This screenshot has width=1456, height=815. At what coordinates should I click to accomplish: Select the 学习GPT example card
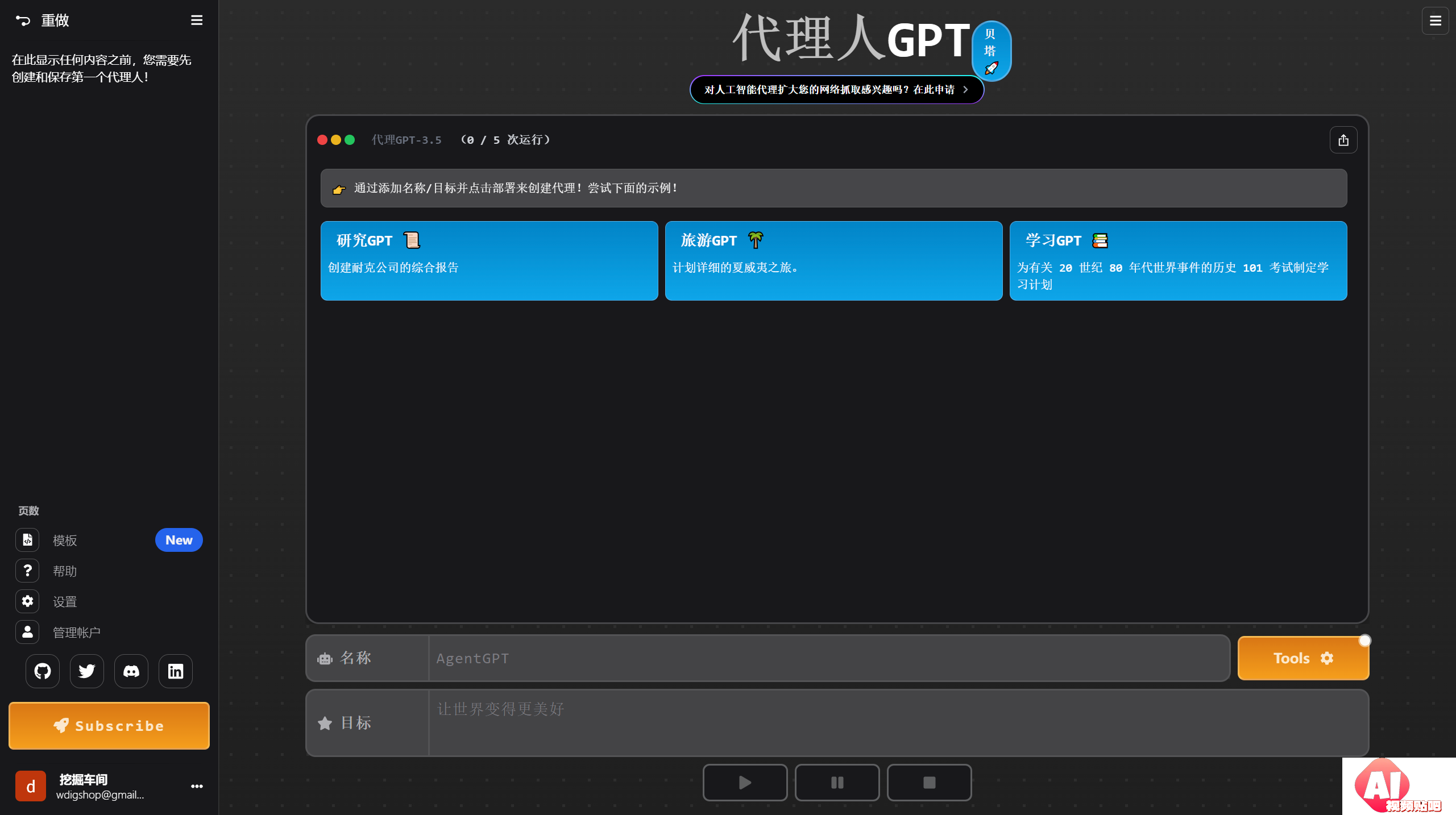pyautogui.click(x=1179, y=261)
